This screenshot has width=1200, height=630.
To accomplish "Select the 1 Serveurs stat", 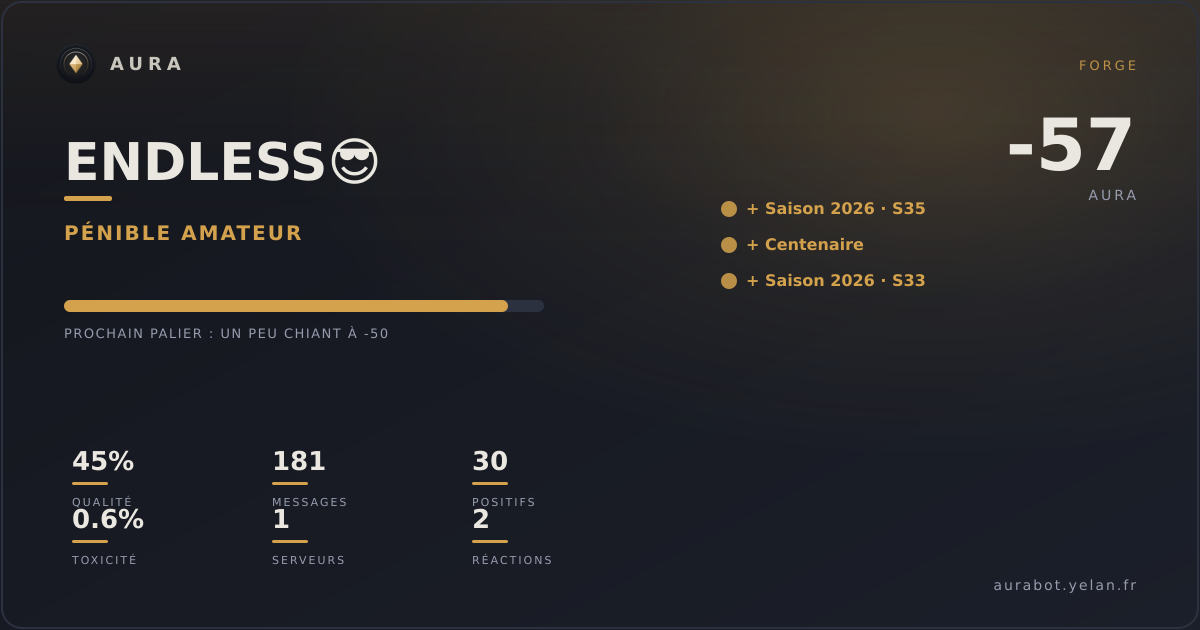I will [309, 536].
